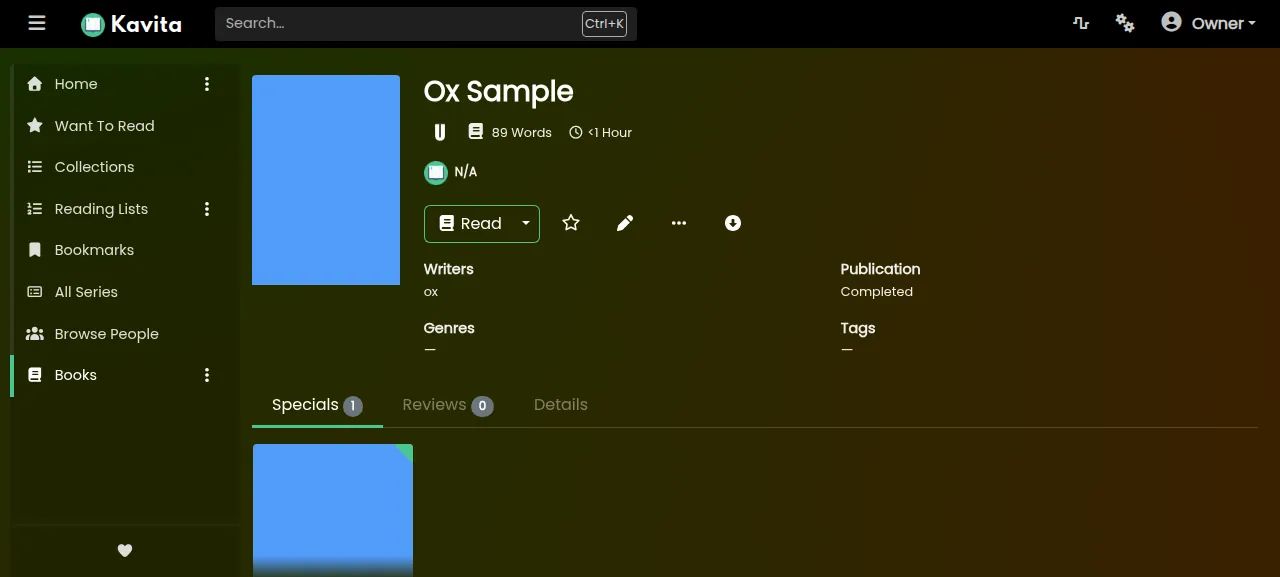Open Home three-dot options menu

pyautogui.click(x=207, y=84)
